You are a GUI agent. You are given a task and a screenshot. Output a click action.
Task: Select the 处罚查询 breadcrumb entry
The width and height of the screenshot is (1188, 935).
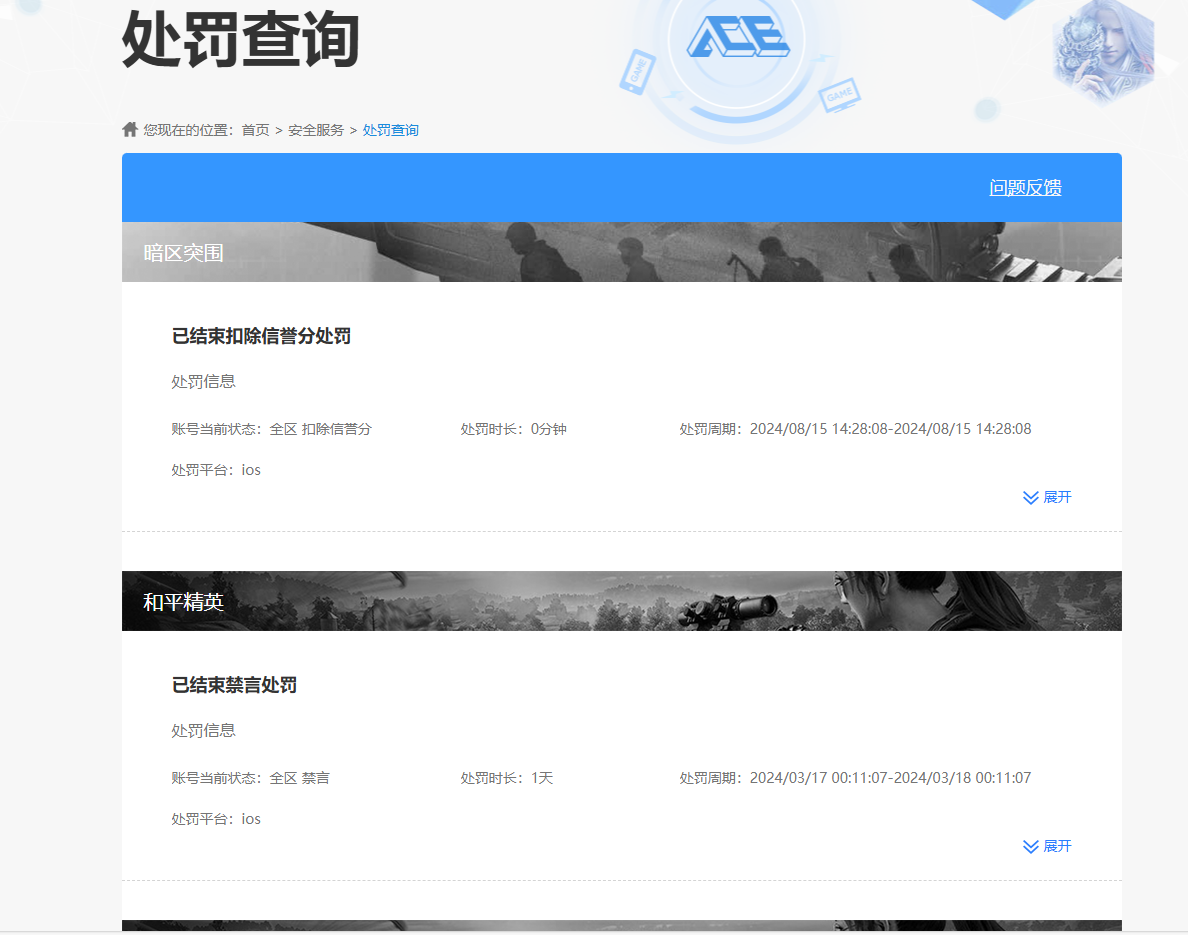390,129
